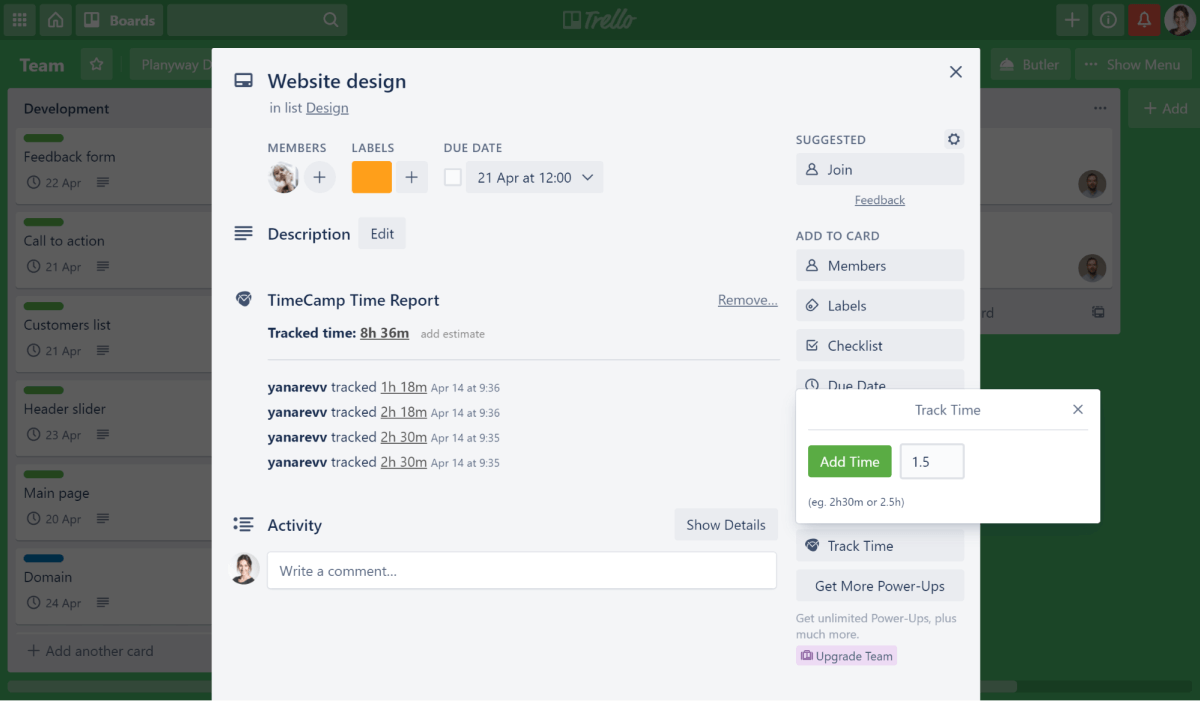
Task: Click the Write a comment field
Action: (521, 571)
